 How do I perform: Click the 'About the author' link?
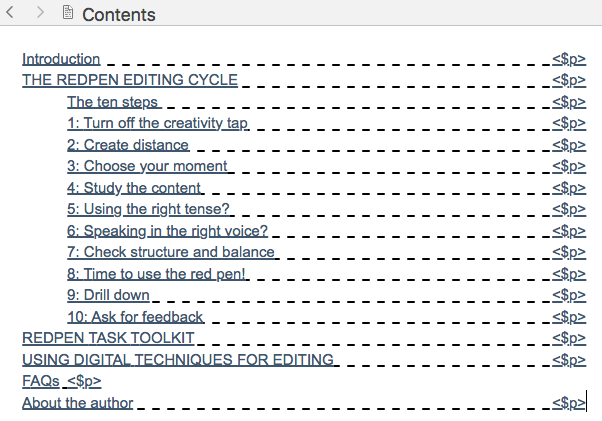tap(78, 403)
